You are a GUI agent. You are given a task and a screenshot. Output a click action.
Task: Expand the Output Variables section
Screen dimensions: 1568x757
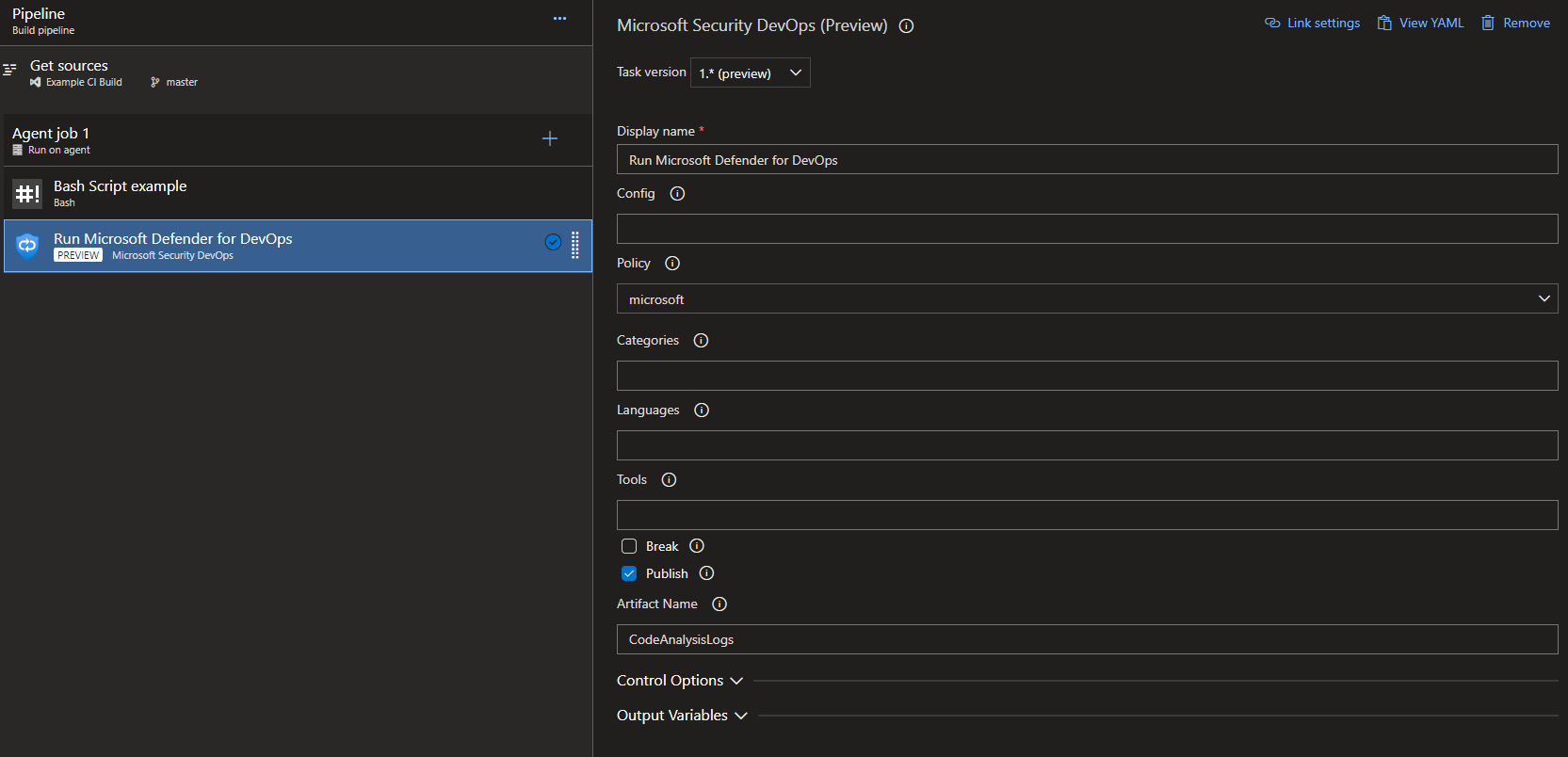[x=682, y=716]
